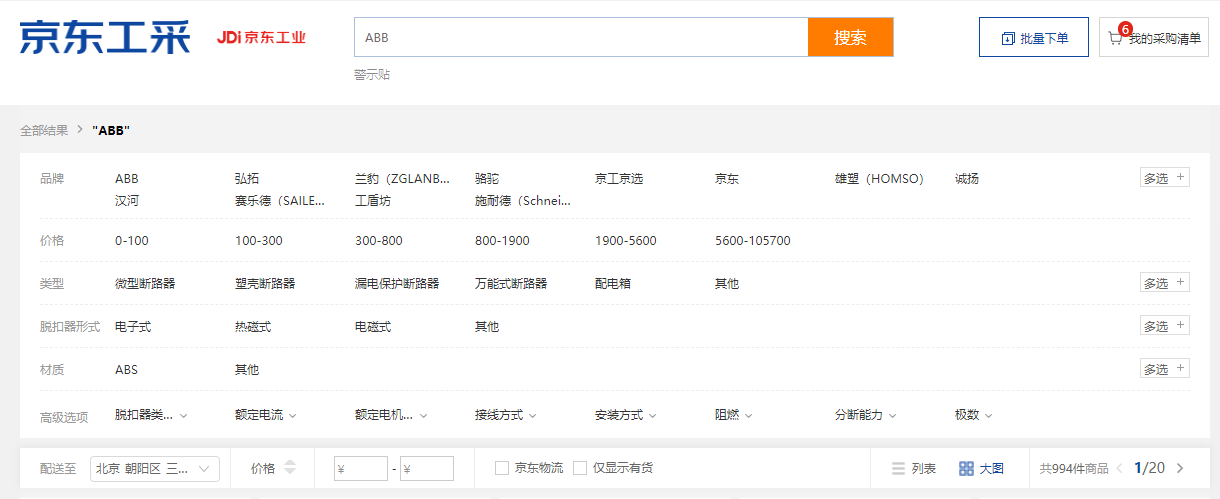
Task: Click the 全部结果 breadcrumb
Action: [44, 130]
